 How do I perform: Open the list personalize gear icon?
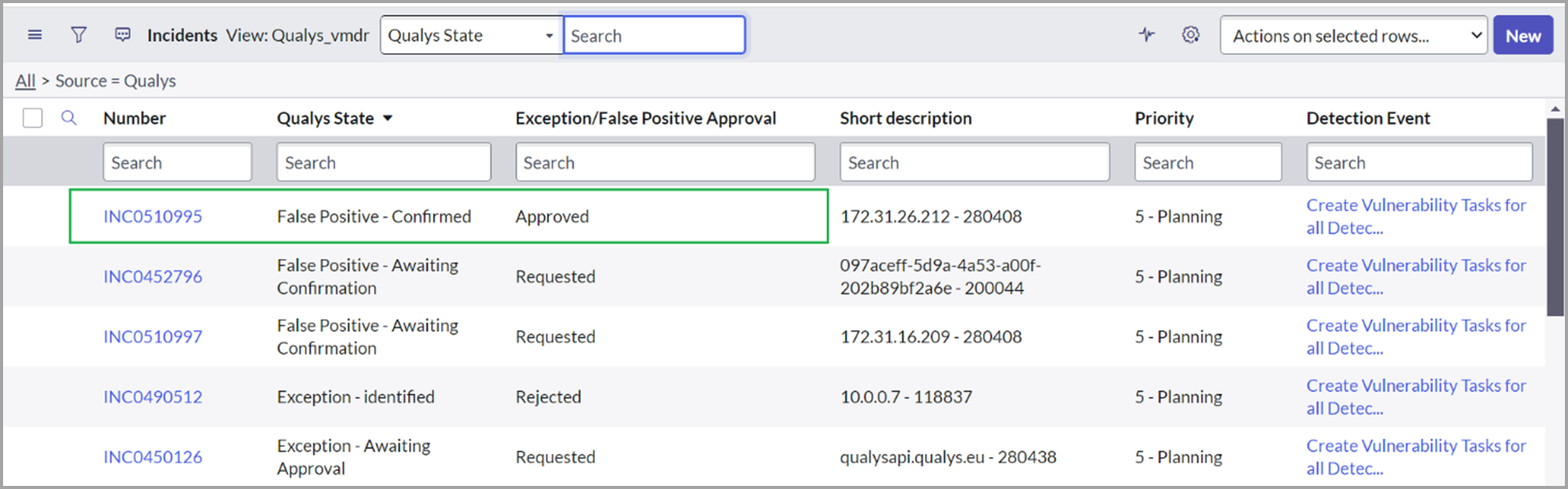[1191, 35]
